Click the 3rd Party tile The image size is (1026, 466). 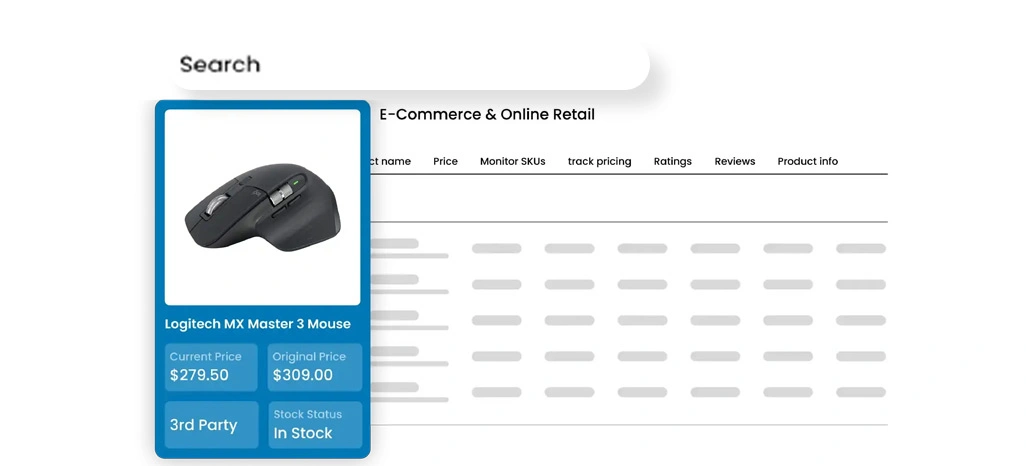point(211,425)
